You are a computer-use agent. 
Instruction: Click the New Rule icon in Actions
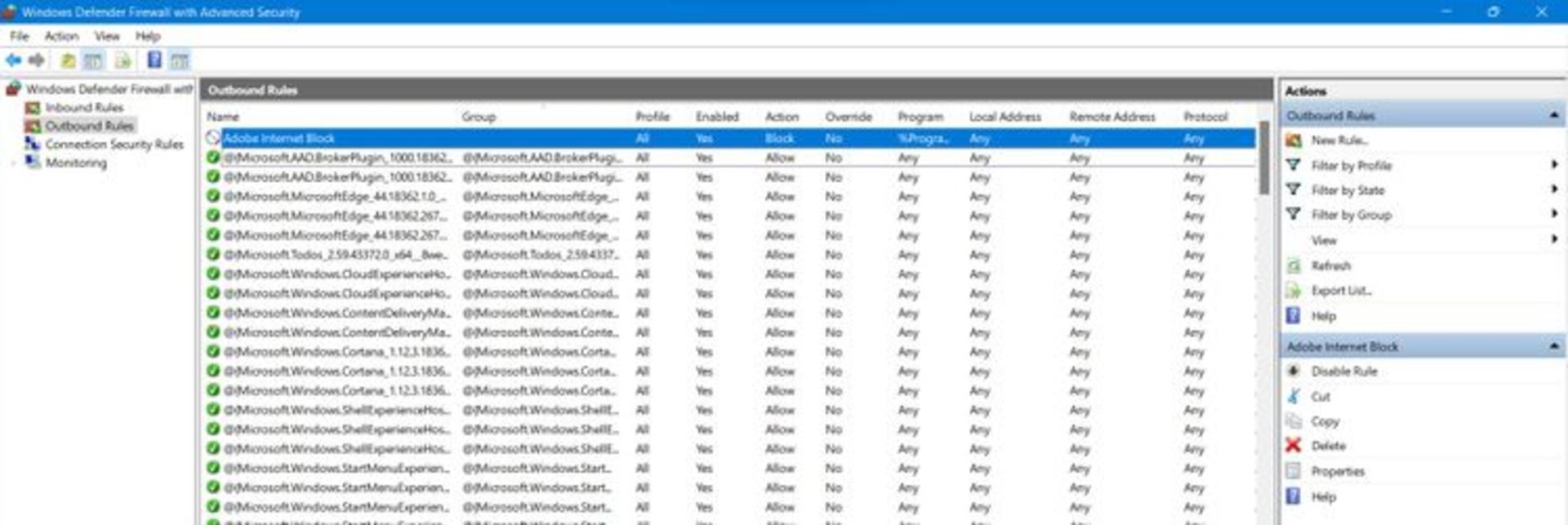[x=1294, y=140]
